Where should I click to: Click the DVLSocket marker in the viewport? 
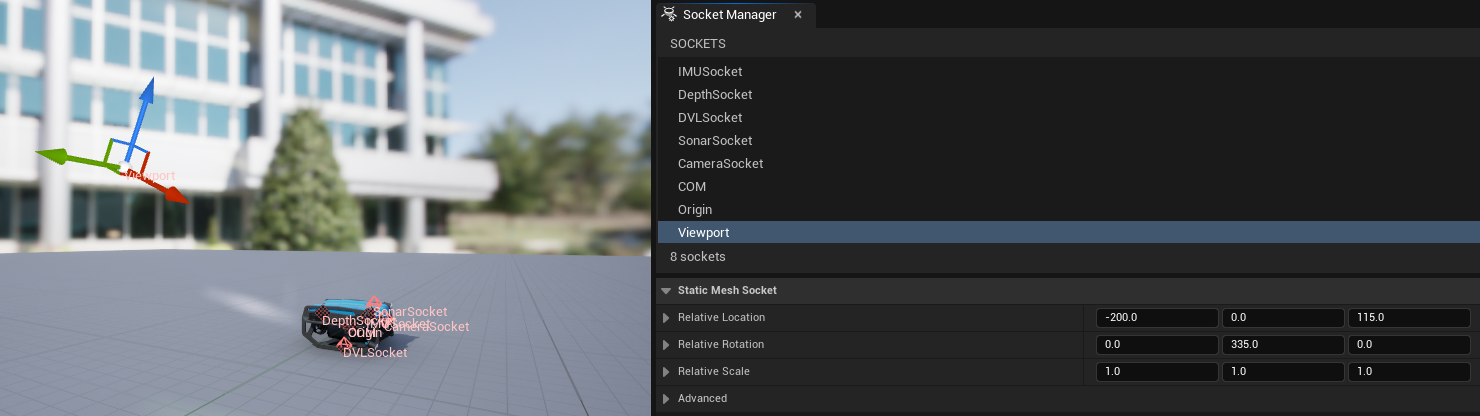pos(343,343)
